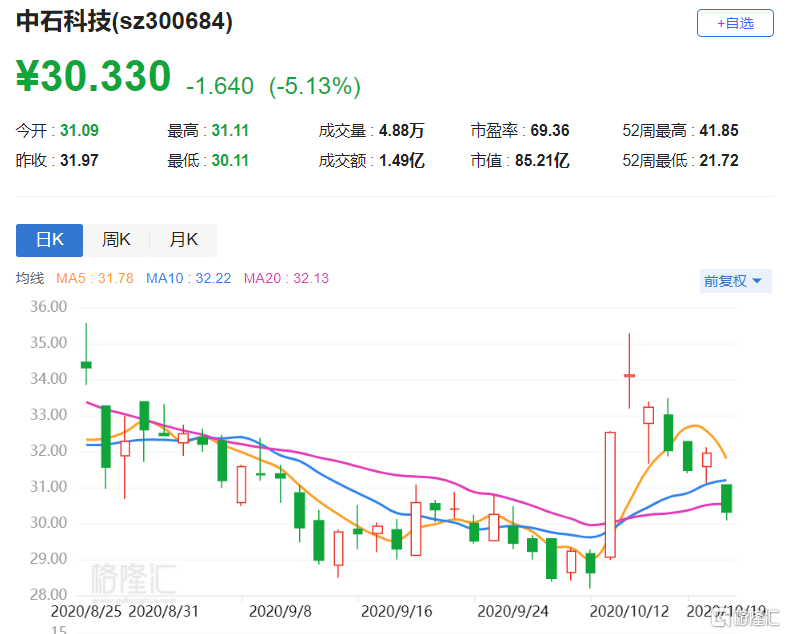Click the price change -1.640 value
The image size is (786, 634).
point(220,86)
